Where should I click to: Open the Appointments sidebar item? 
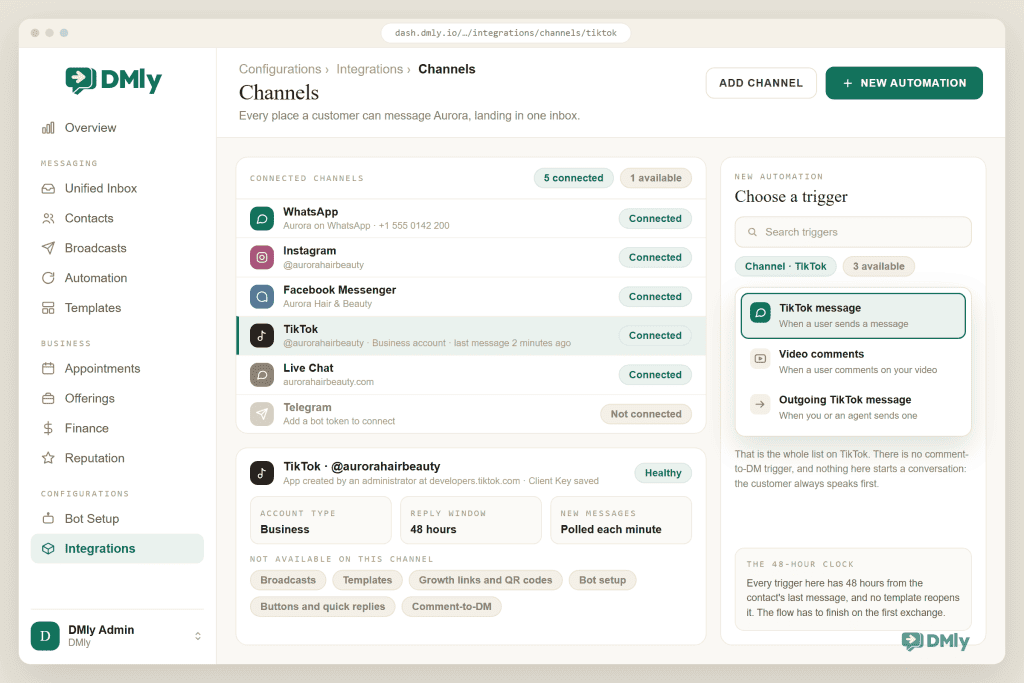coord(118,369)
